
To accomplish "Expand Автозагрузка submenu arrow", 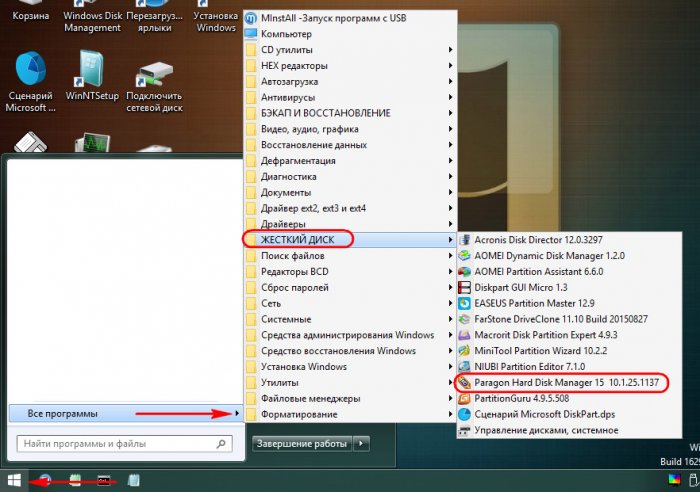I will click(x=450, y=81).
